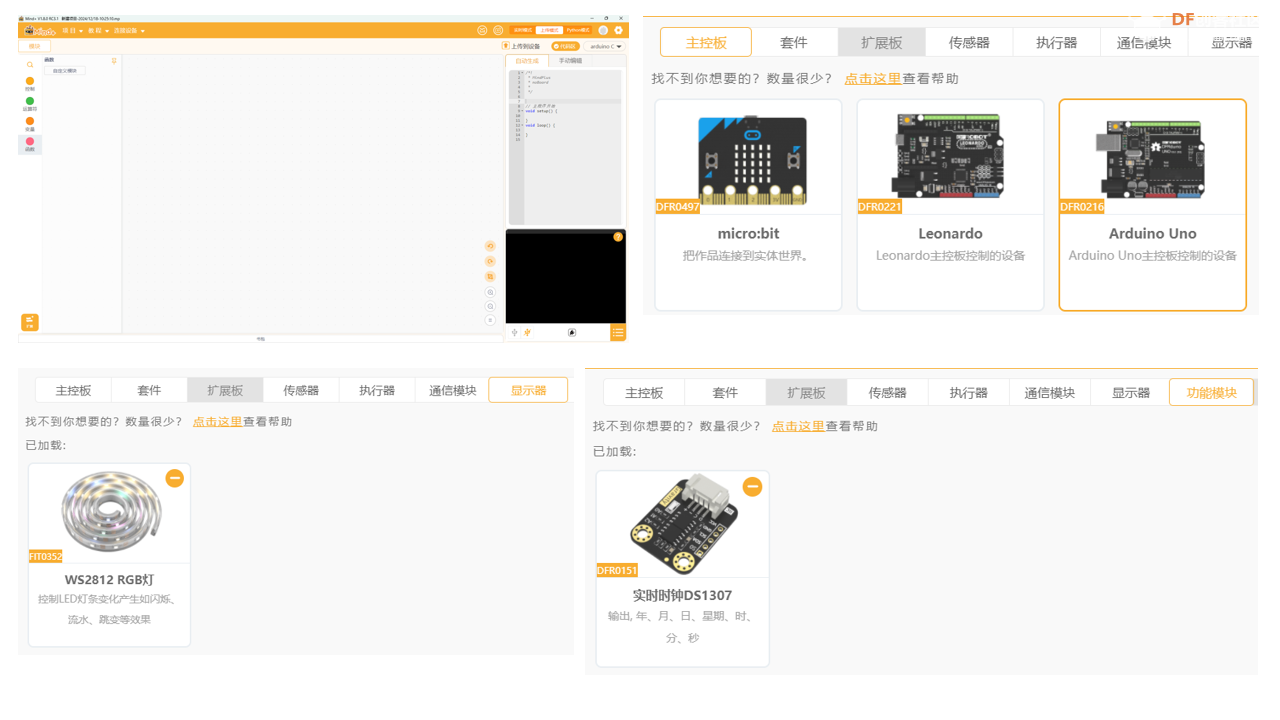This screenshot has width=1280, height=720.
Task: Toggle the 代码区 code area switch
Action: [565, 46]
